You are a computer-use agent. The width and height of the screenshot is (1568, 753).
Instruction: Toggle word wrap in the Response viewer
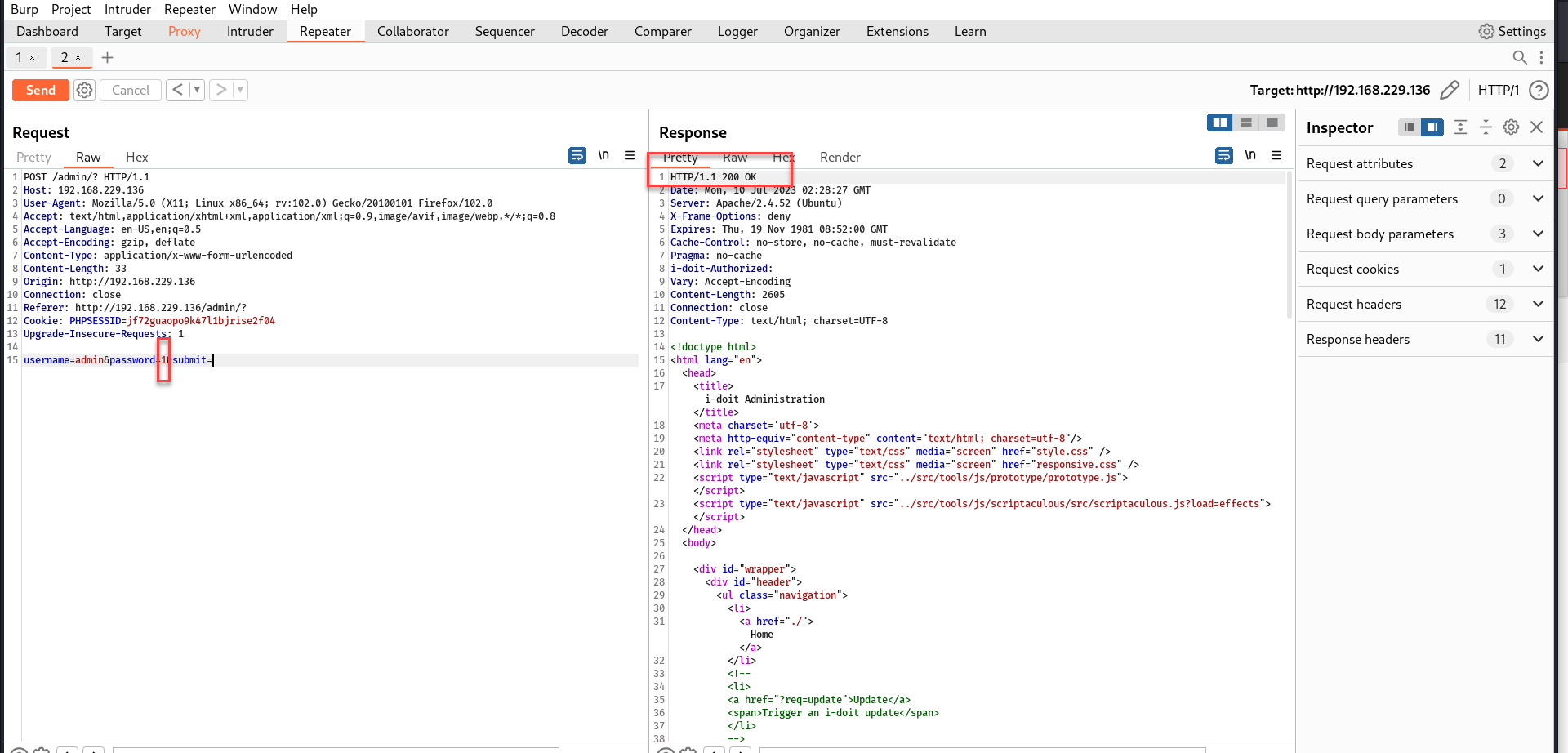pos(1224,155)
